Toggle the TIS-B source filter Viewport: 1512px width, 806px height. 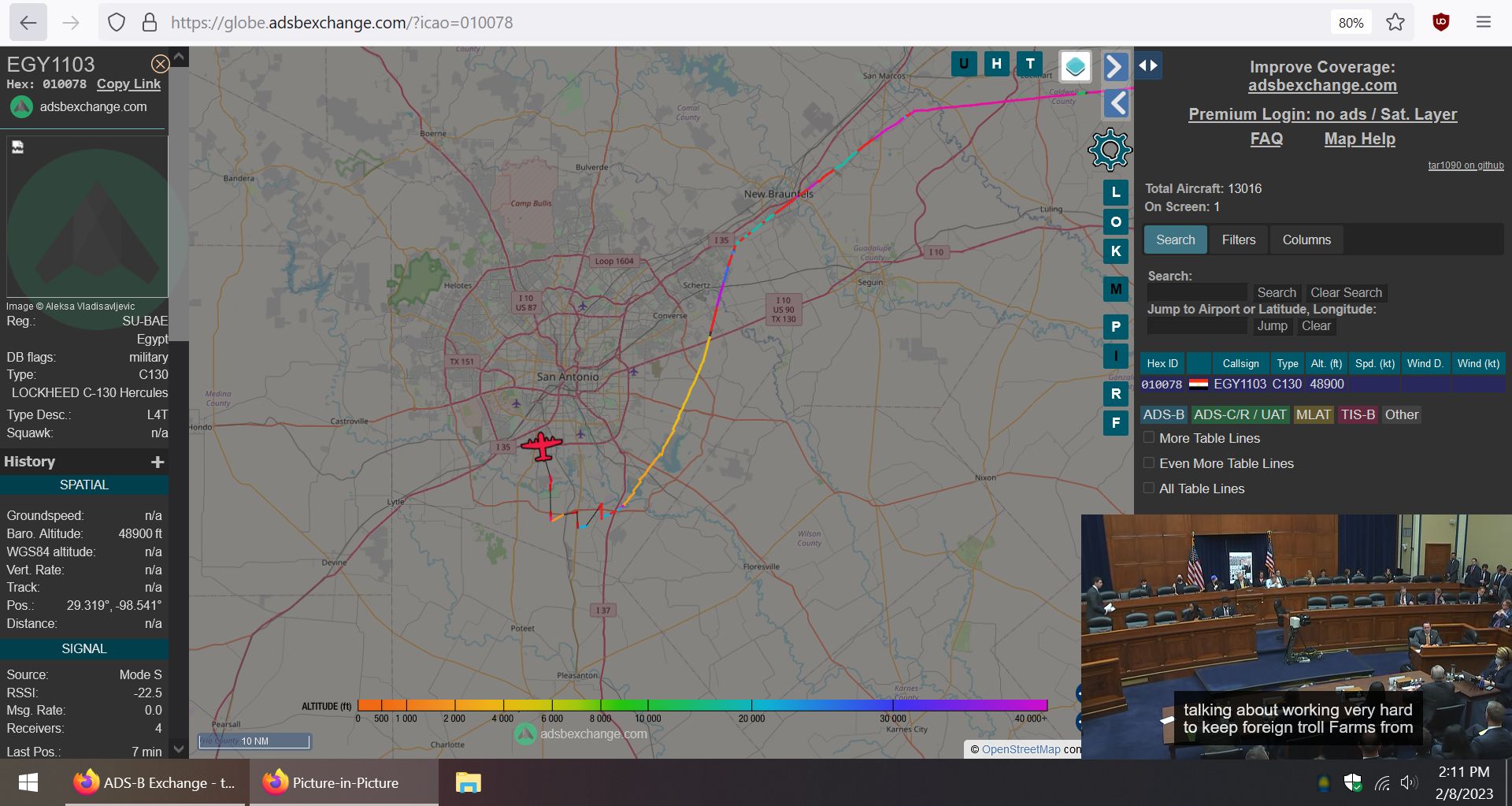click(x=1358, y=414)
